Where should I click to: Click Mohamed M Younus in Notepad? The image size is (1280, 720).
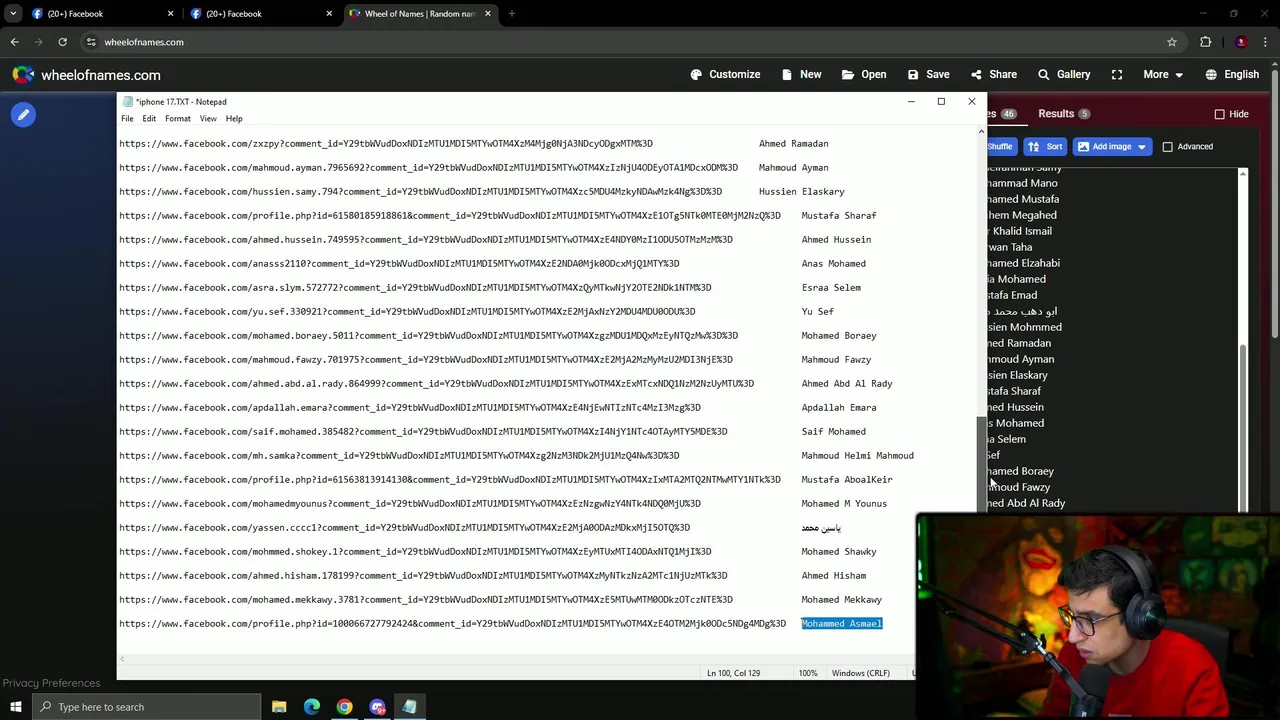[x=844, y=504]
